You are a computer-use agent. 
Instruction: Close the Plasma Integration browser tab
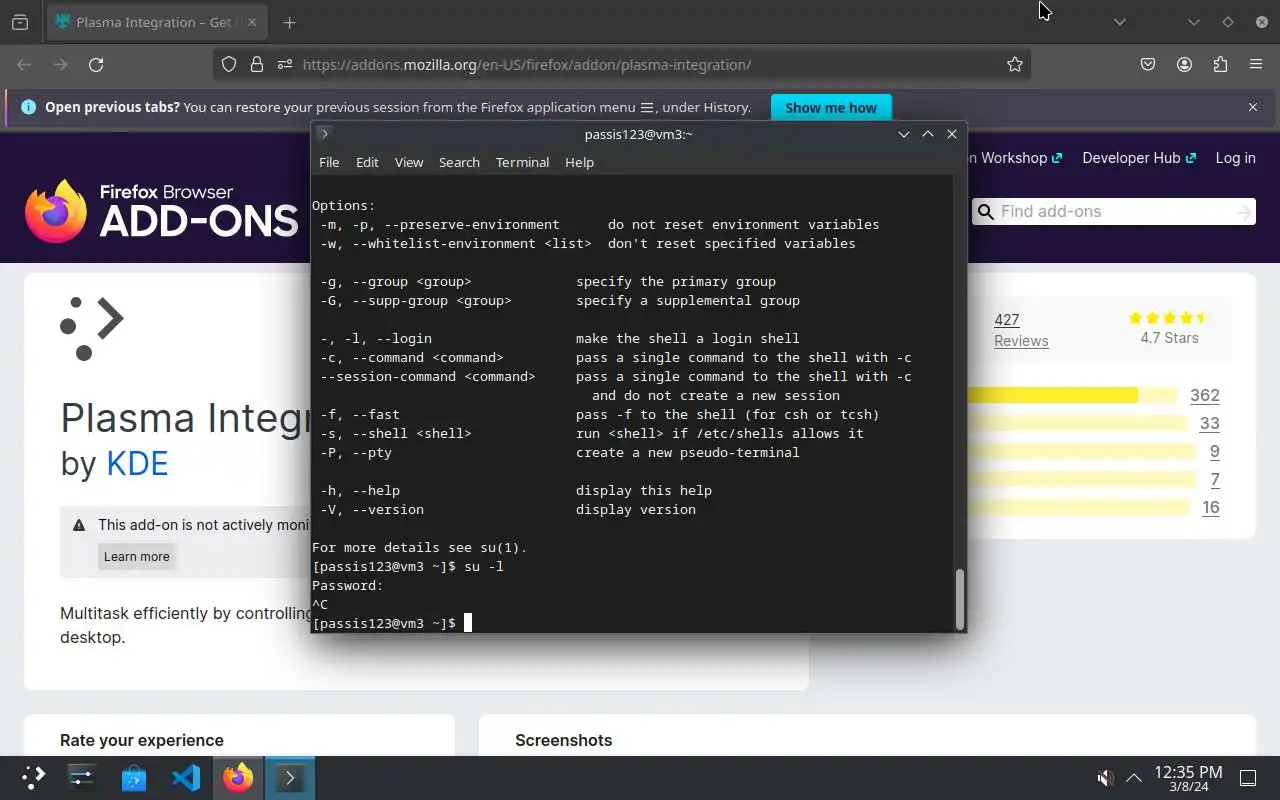point(251,22)
